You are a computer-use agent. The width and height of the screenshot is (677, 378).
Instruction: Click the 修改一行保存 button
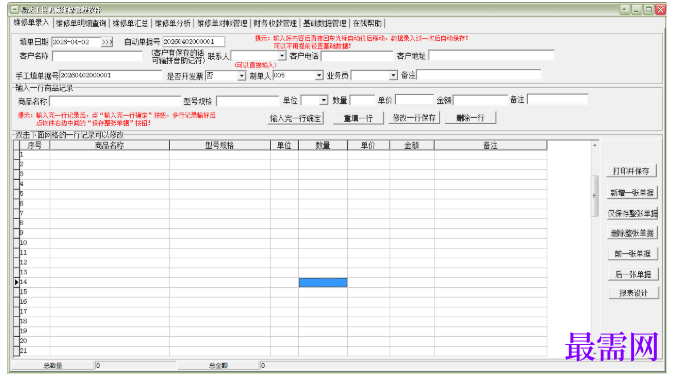point(414,118)
